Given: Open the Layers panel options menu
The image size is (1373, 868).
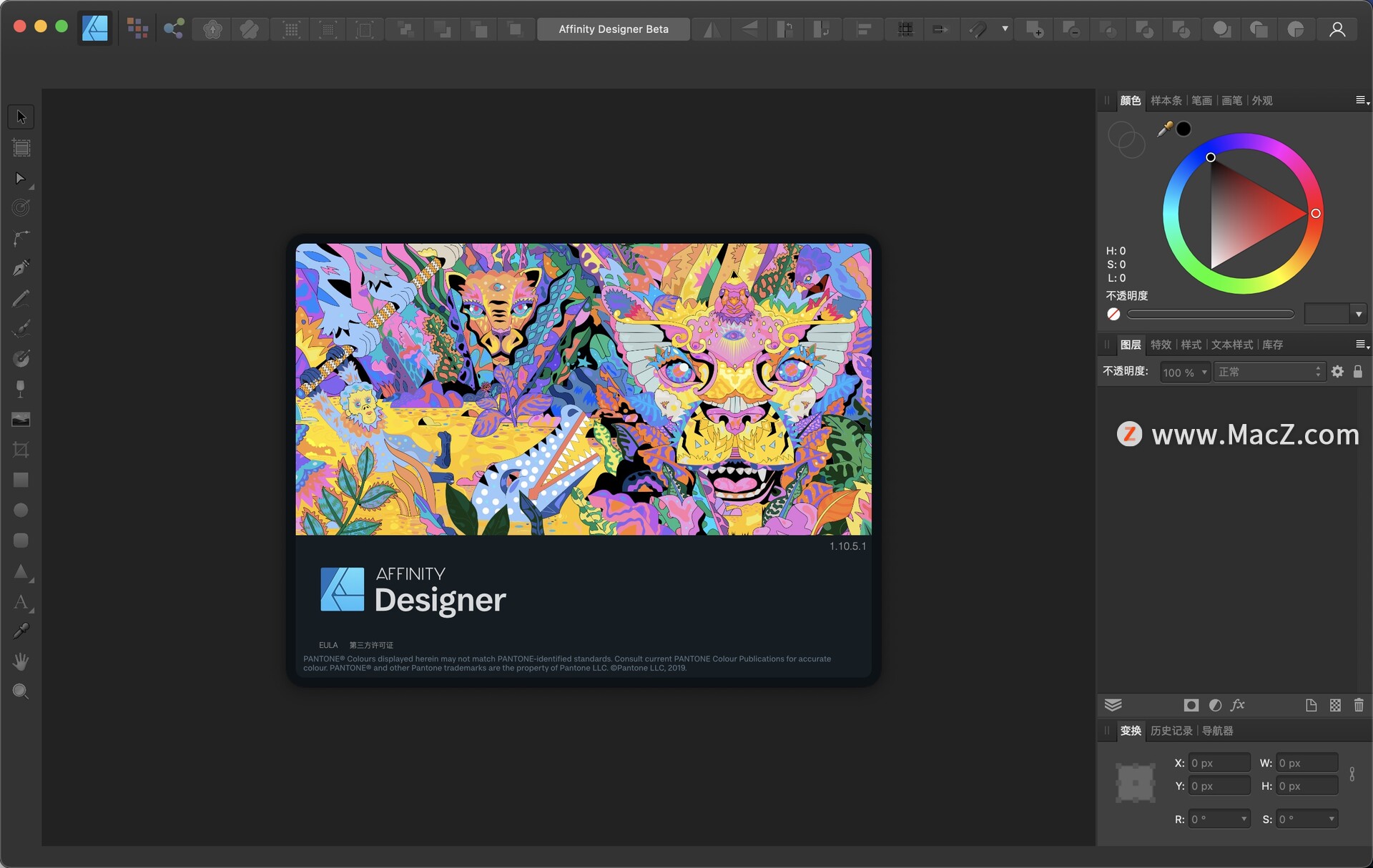Looking at the screenshot, I should 1362,345.
